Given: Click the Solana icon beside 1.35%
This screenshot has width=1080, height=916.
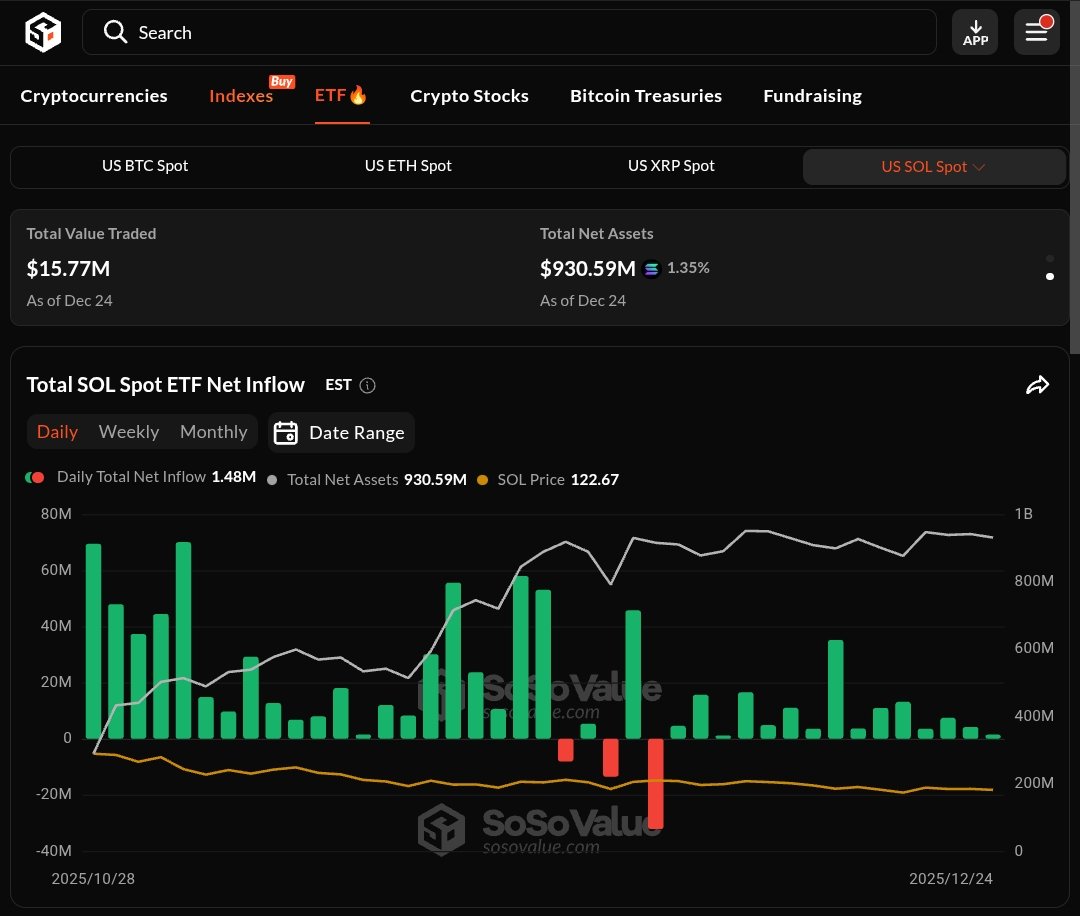Looking at the screenshot, I should point(652,268).
